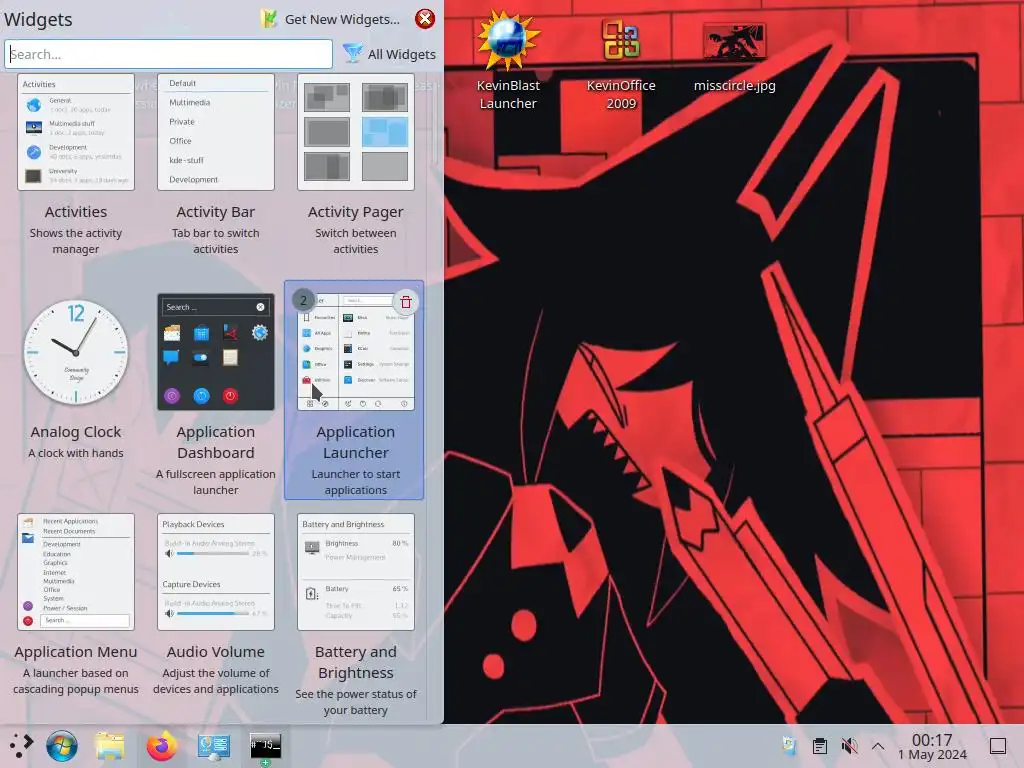Open KevinOffice 2009 desktop icon
Screen dimensions: 1024x768
coord(621,60)
